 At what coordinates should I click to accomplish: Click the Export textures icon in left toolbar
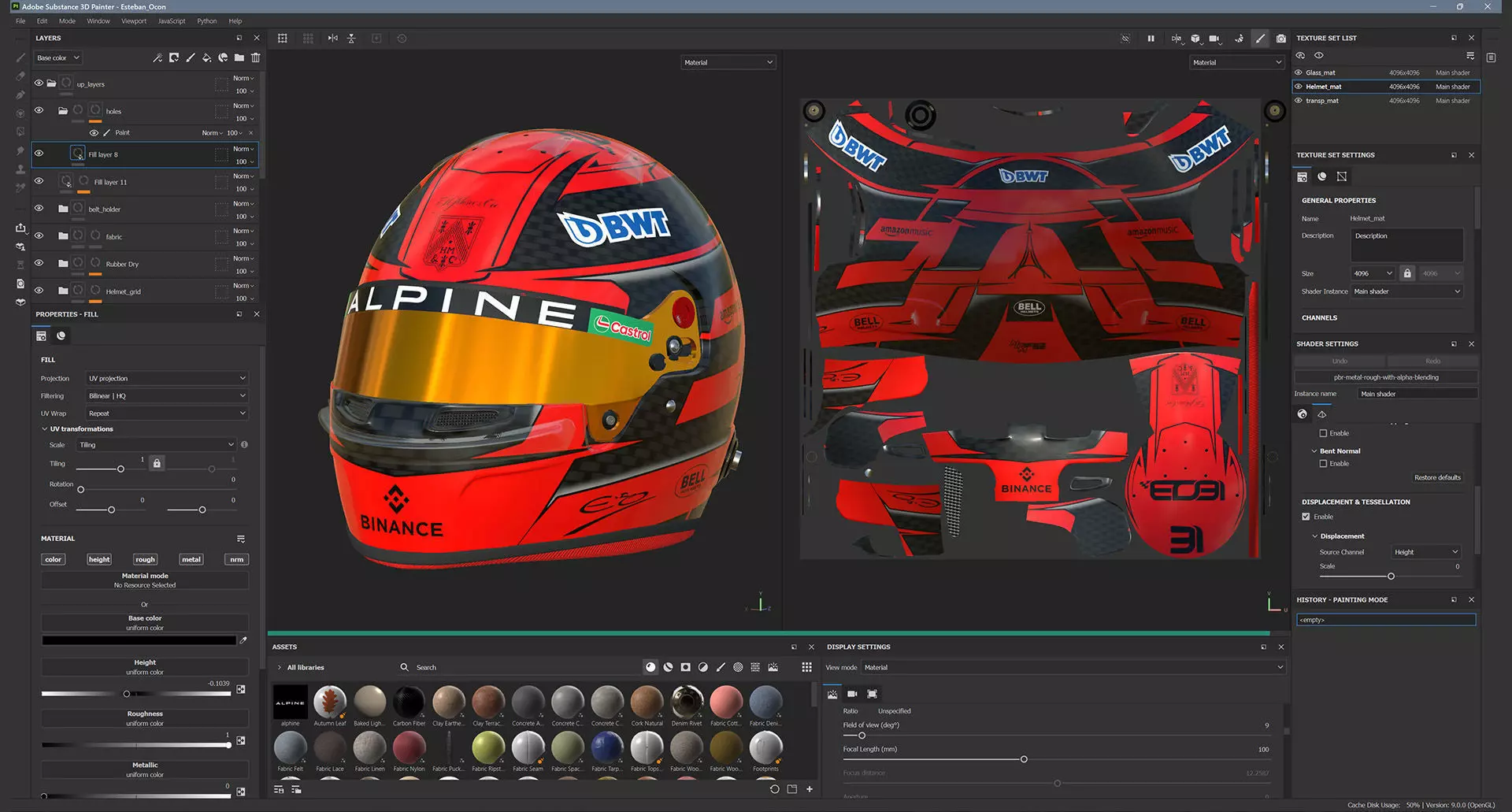pos(20,228)
